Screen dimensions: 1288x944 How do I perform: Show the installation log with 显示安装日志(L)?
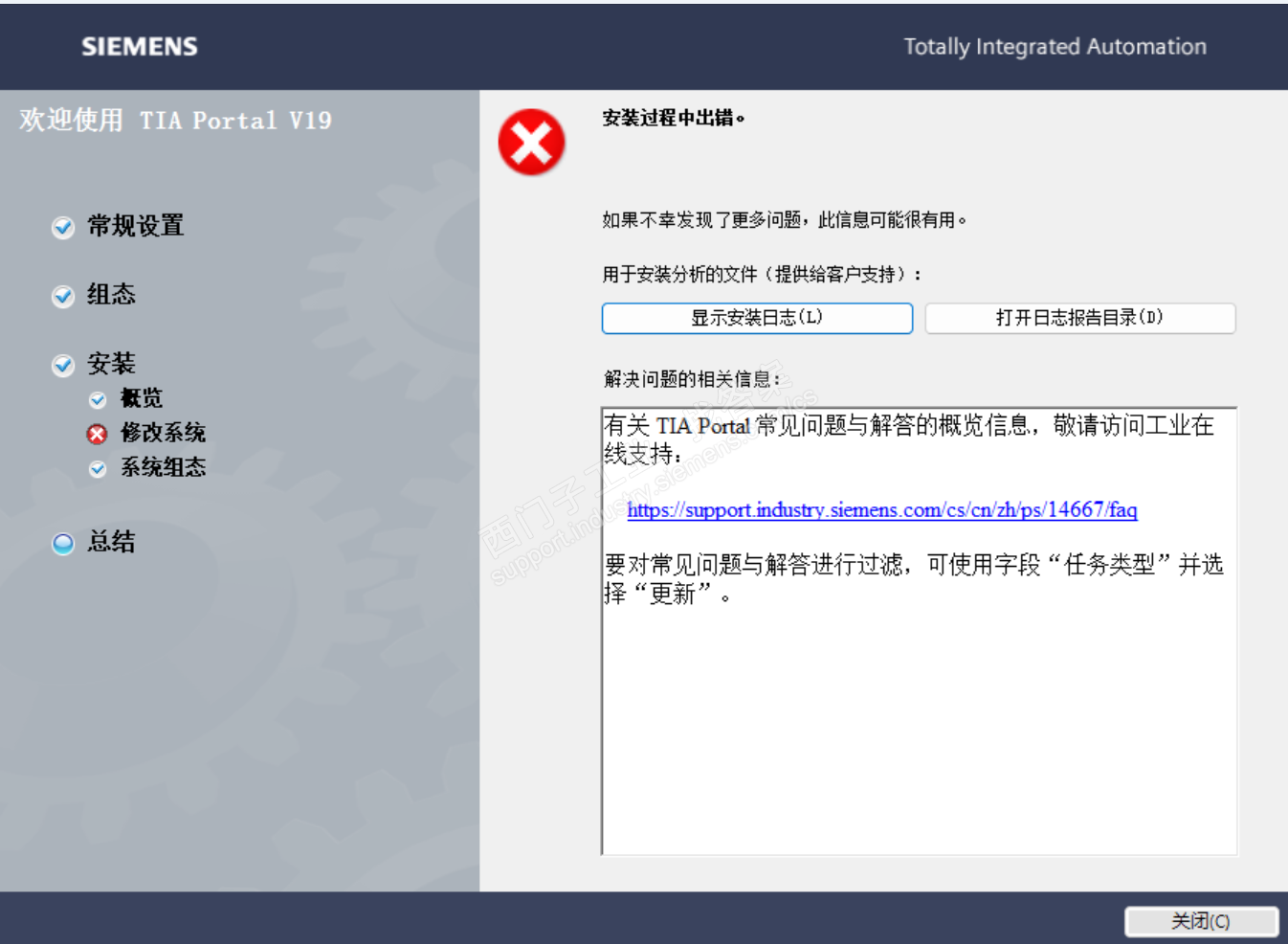757,318
